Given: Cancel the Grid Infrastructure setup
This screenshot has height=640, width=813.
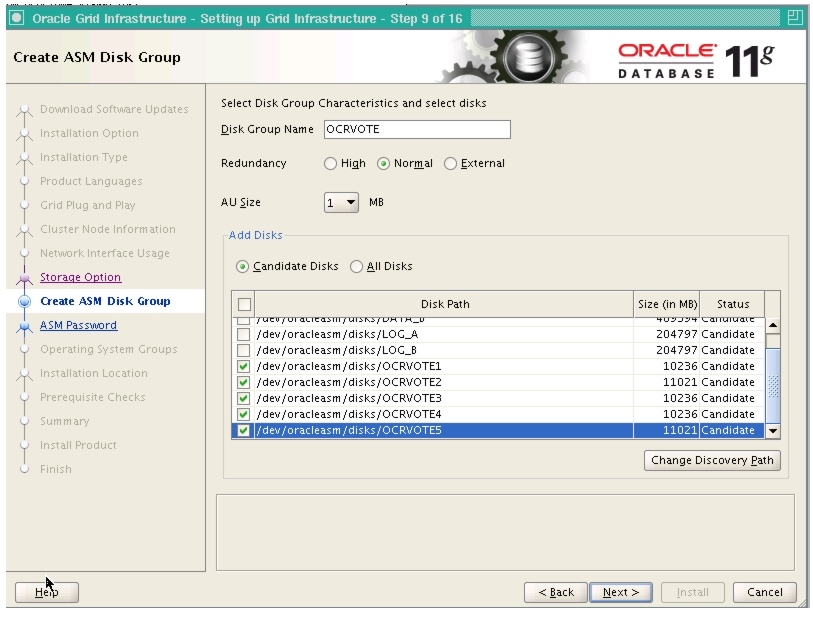Looking at the screenshot, I should 765,592.
